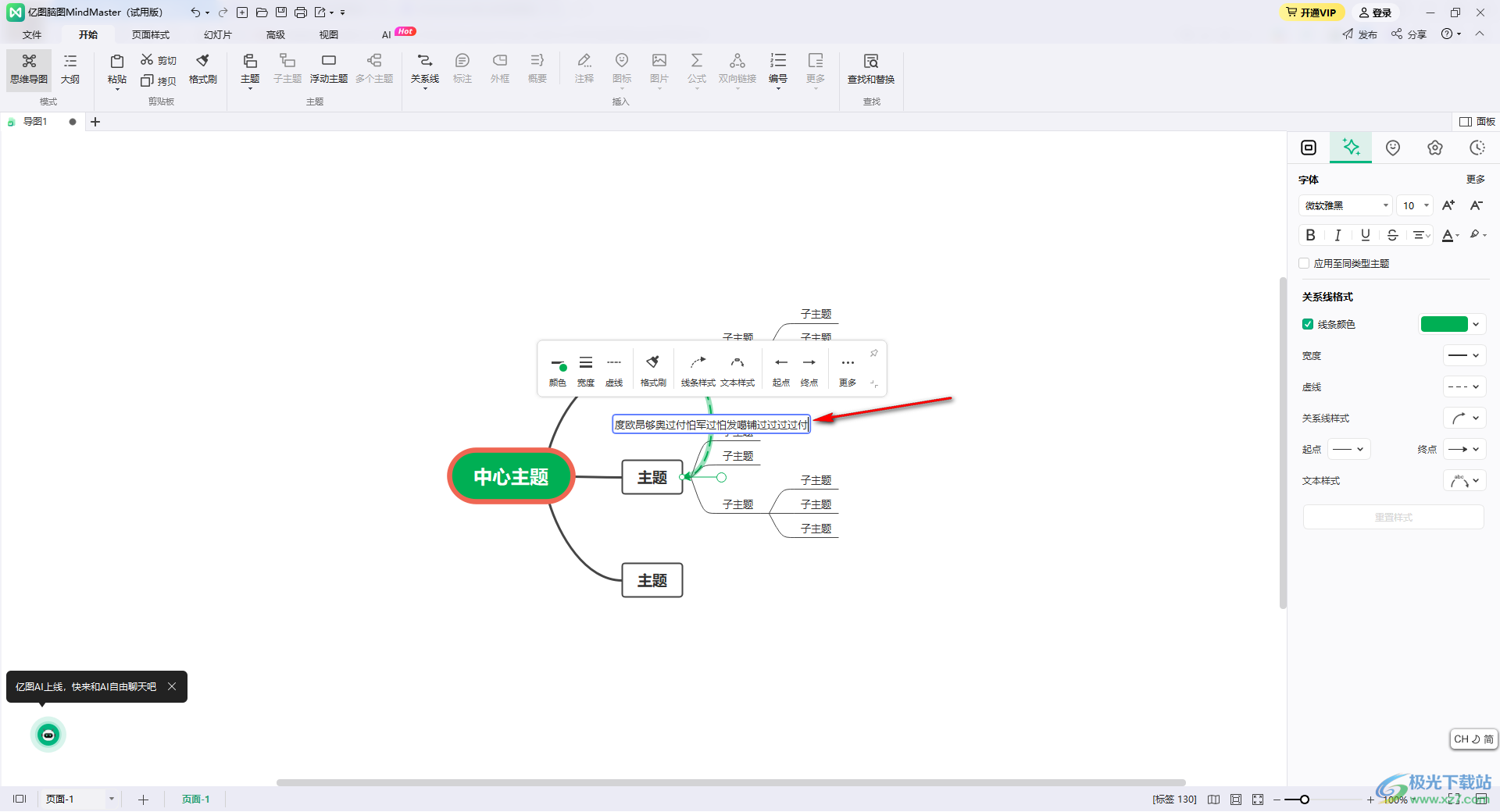Screen dimensions: 1500x812
Task: Toggle Bold formatting
Action: point(1311,235)
